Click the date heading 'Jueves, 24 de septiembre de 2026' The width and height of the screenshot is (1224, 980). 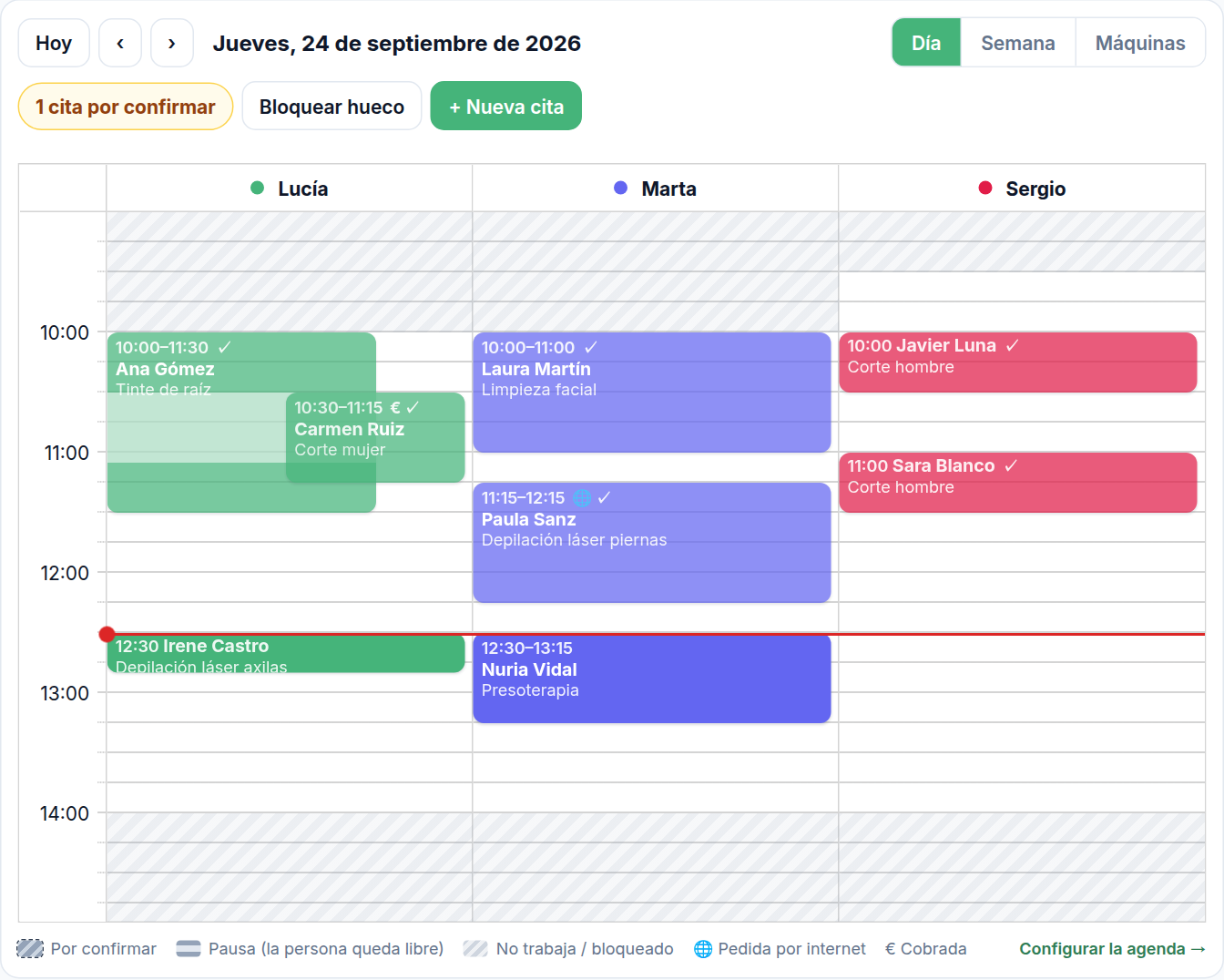point(397,43)
